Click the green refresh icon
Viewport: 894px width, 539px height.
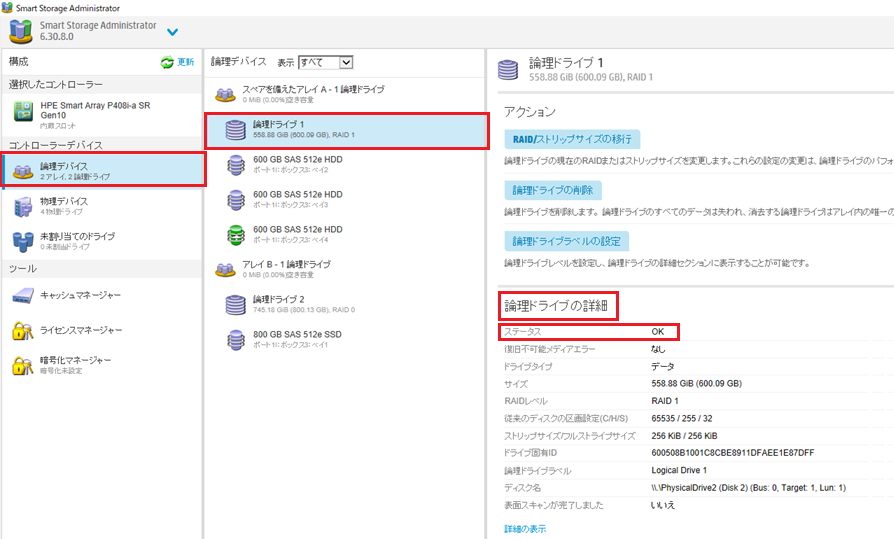click(x=167, y=62)
